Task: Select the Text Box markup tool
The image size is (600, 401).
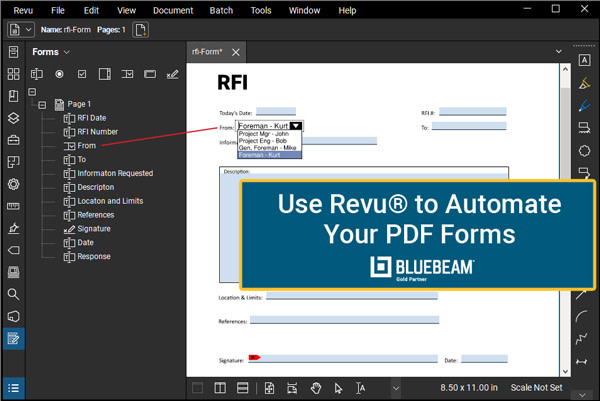Action: click(x=584, y=60)
